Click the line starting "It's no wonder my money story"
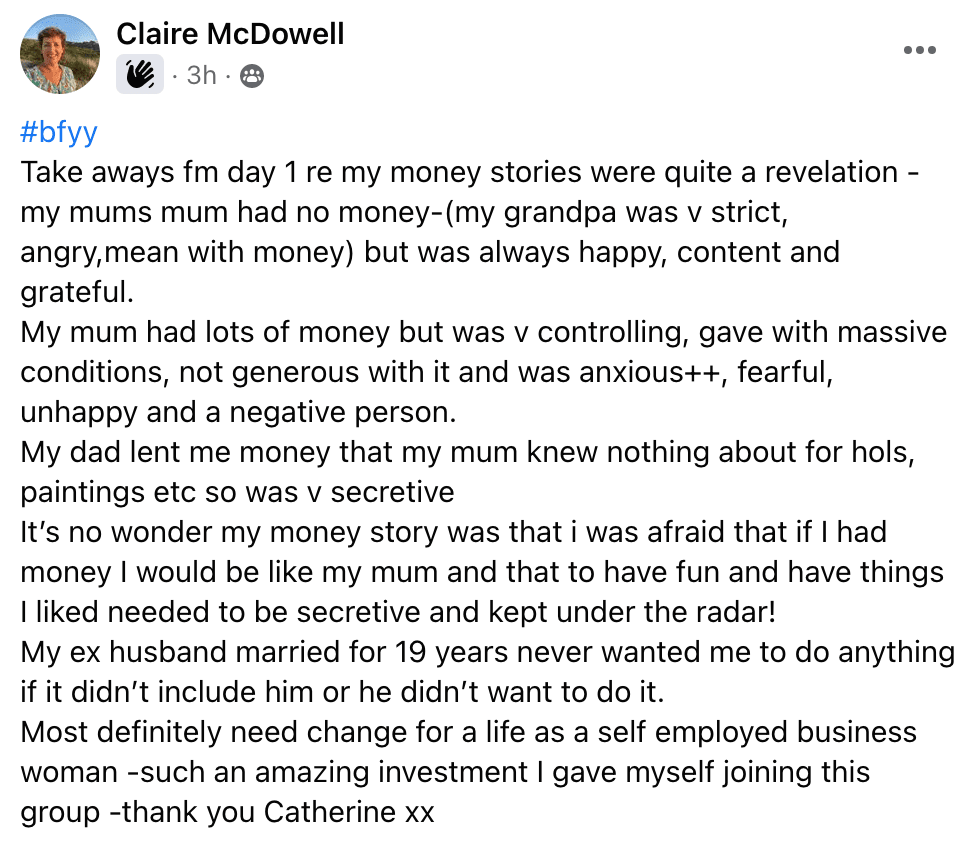The width and height of the screenshot is (970, 856). pyautogui.click(x=450, y=532)
